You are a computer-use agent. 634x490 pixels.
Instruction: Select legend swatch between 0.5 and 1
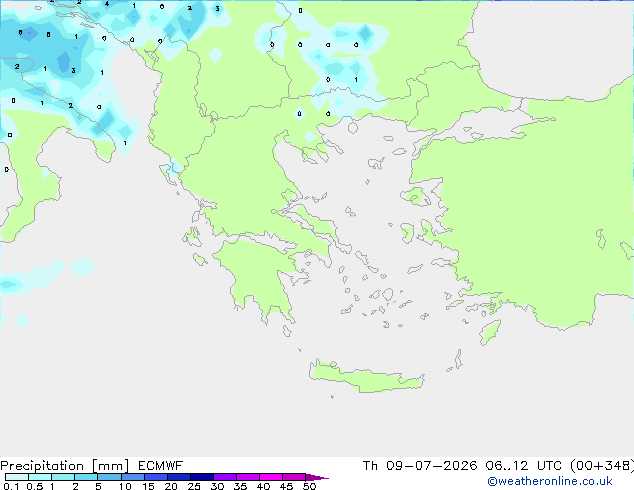40,477
